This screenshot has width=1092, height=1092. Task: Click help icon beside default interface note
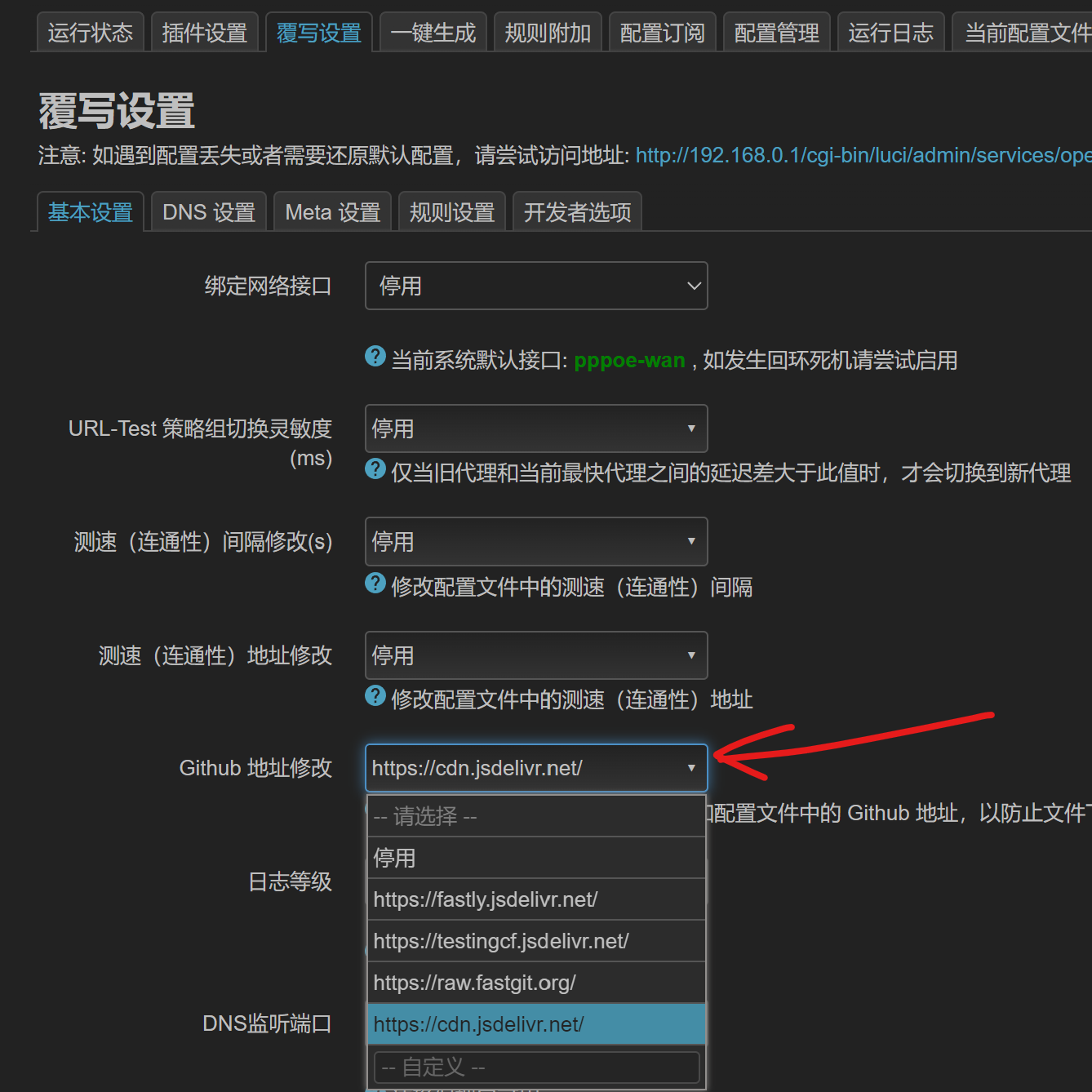click(375, 357)
